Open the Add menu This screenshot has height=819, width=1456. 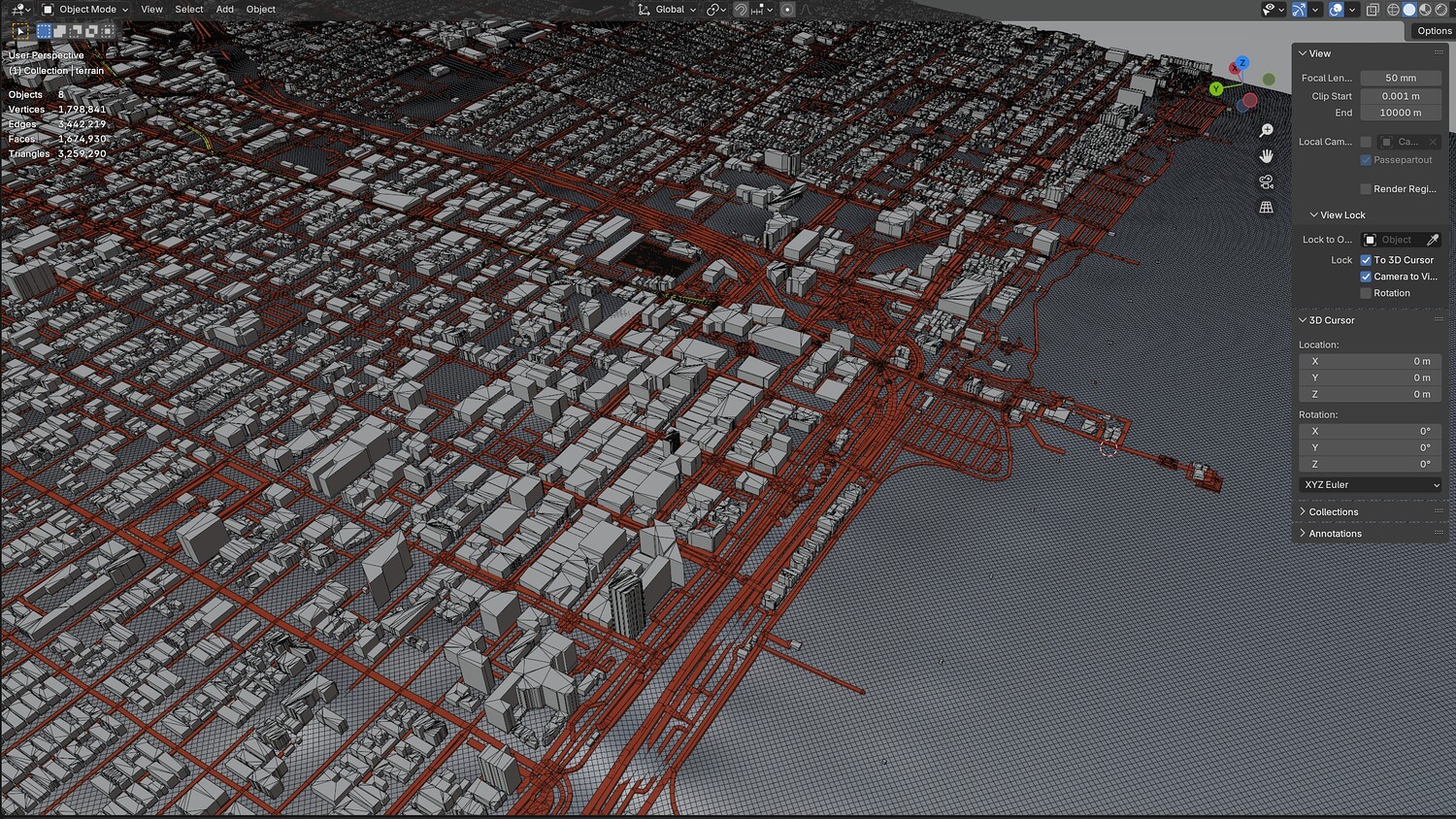click(x=225, y=10)
